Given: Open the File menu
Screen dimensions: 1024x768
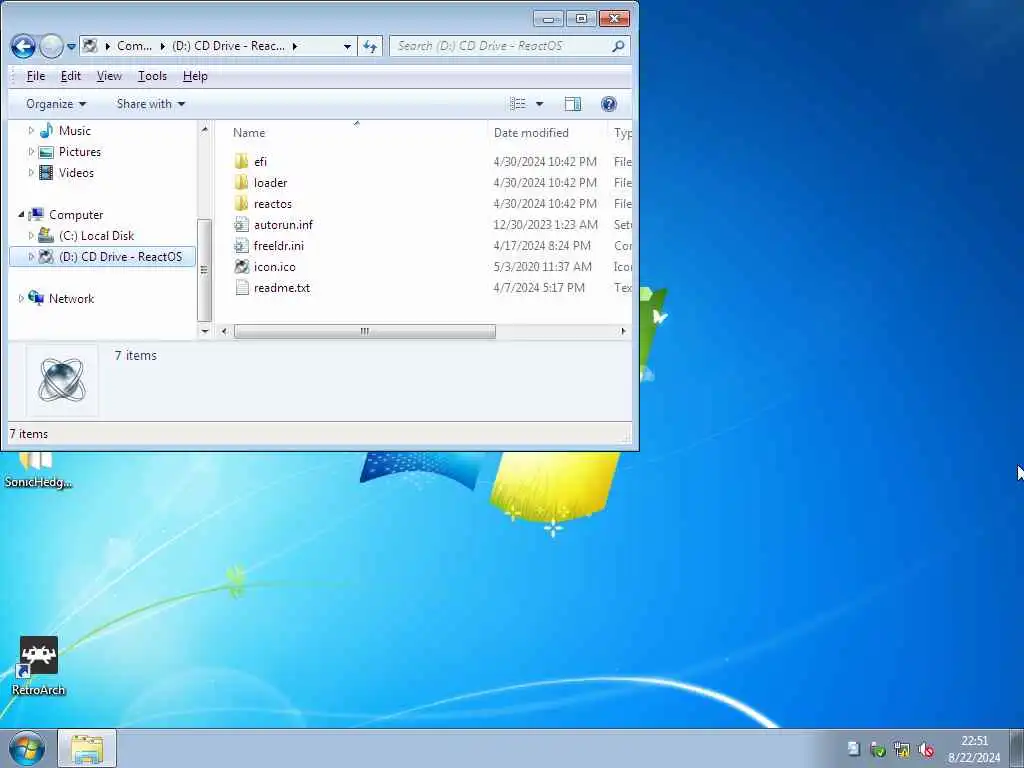Looking at the screenshot, I should (x=35, y=76).
